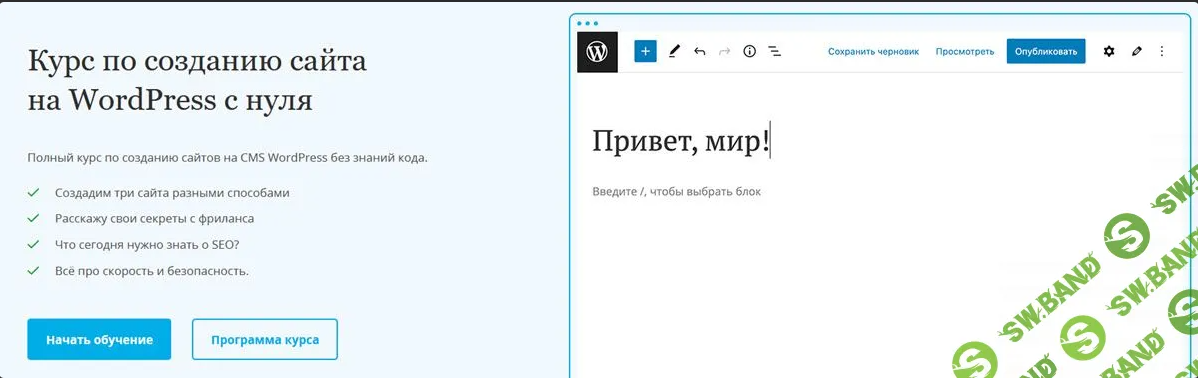The image size is (1198, 378).
Task: Click the WordPress logo icon
Action: (597, 52)
